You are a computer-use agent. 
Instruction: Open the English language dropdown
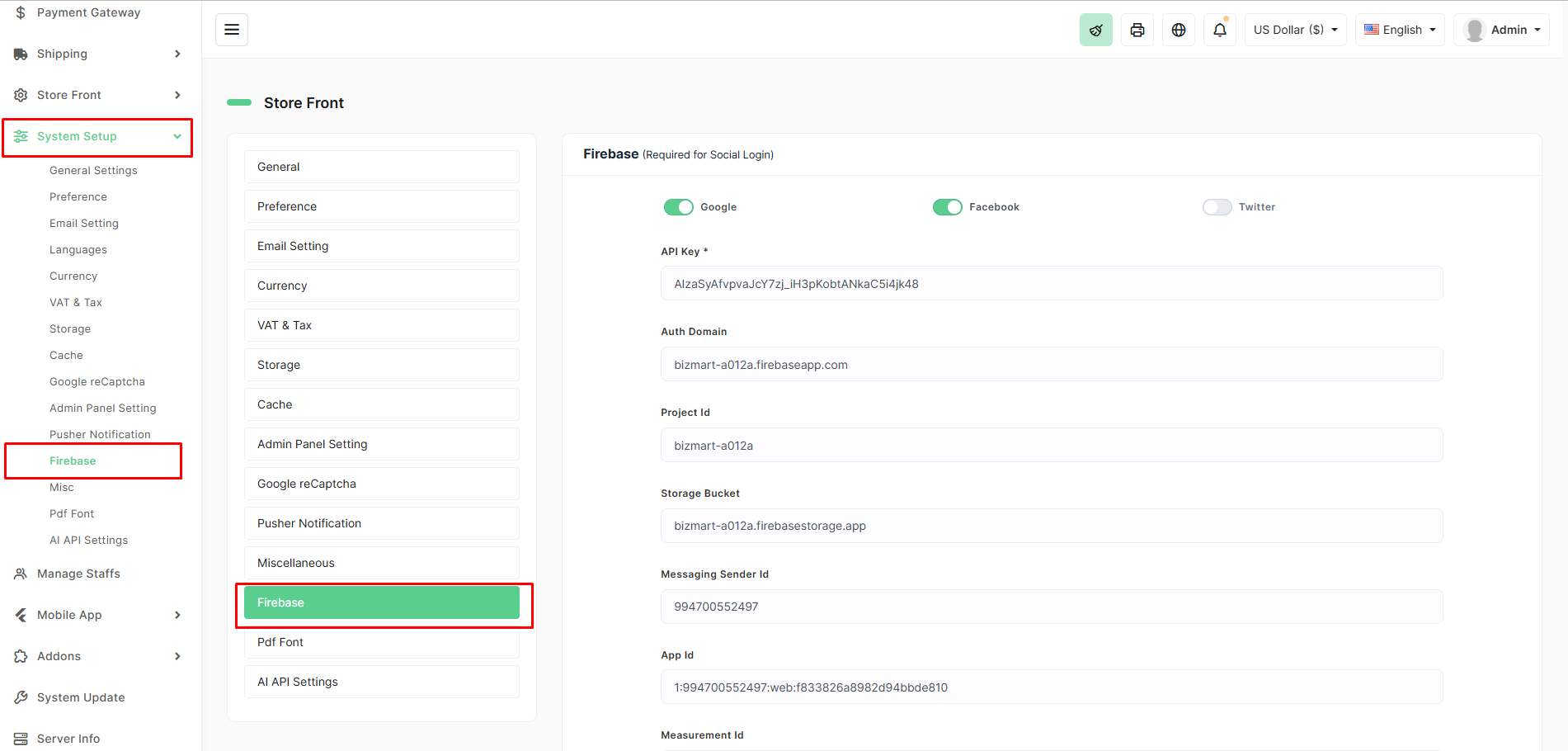click(x=1400, y=30)
